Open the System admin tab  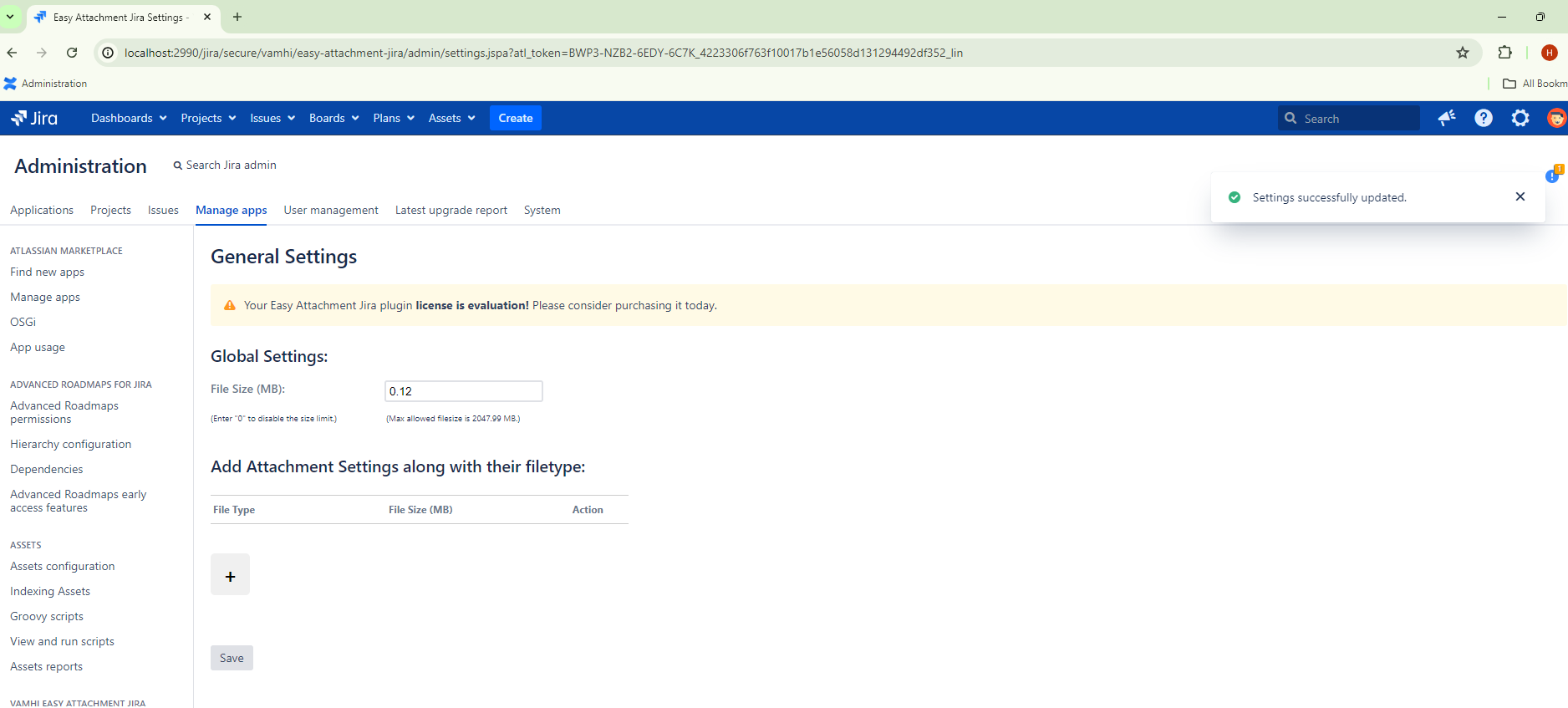542,210
